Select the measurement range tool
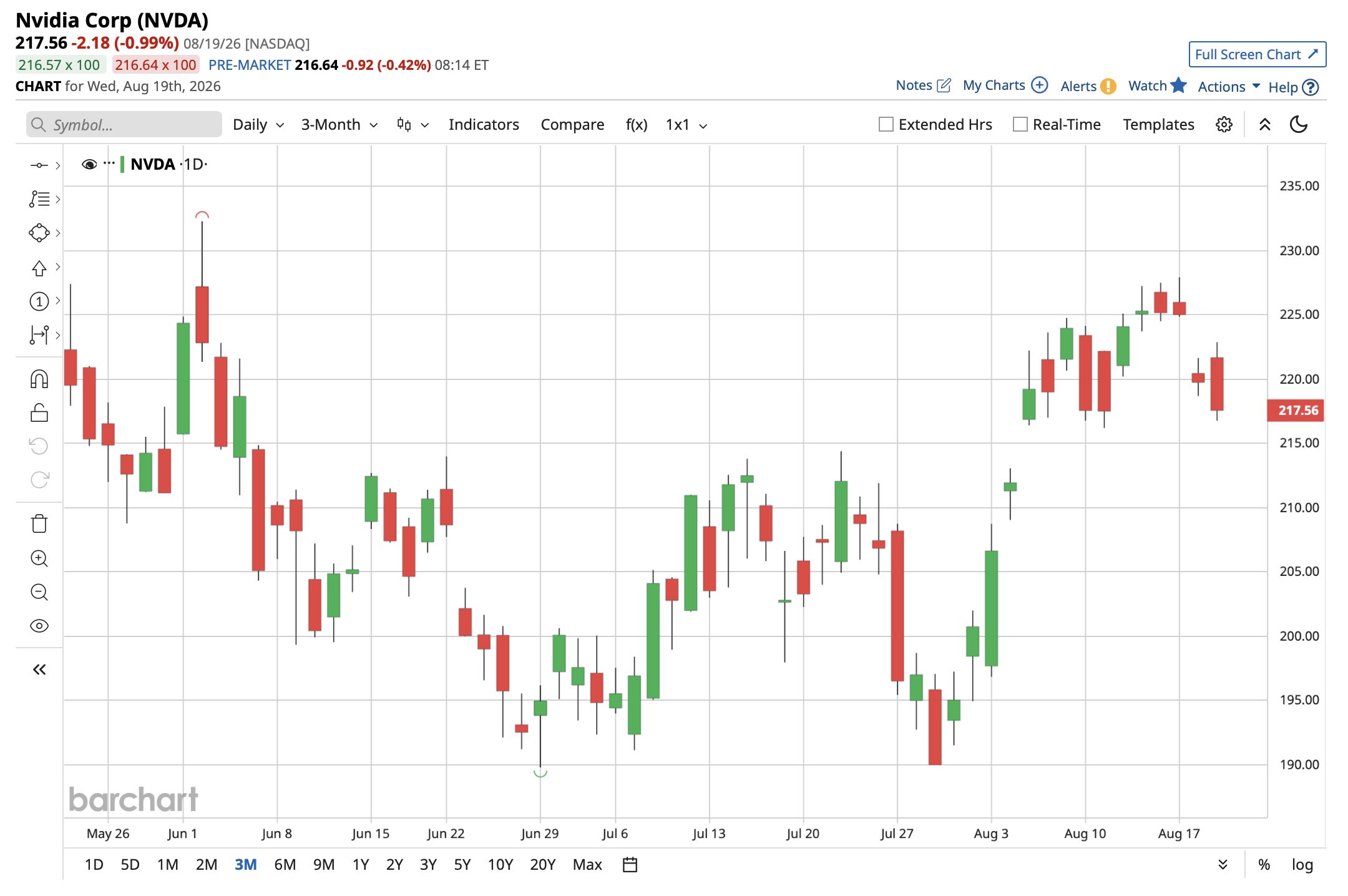 [x=39, y=335]
